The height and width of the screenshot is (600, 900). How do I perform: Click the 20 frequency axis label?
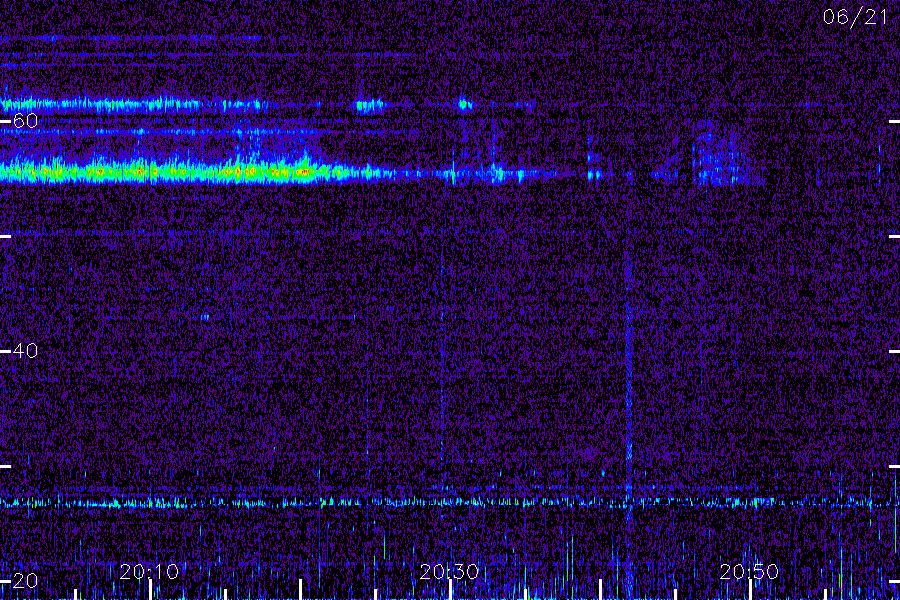click(25, 580)
